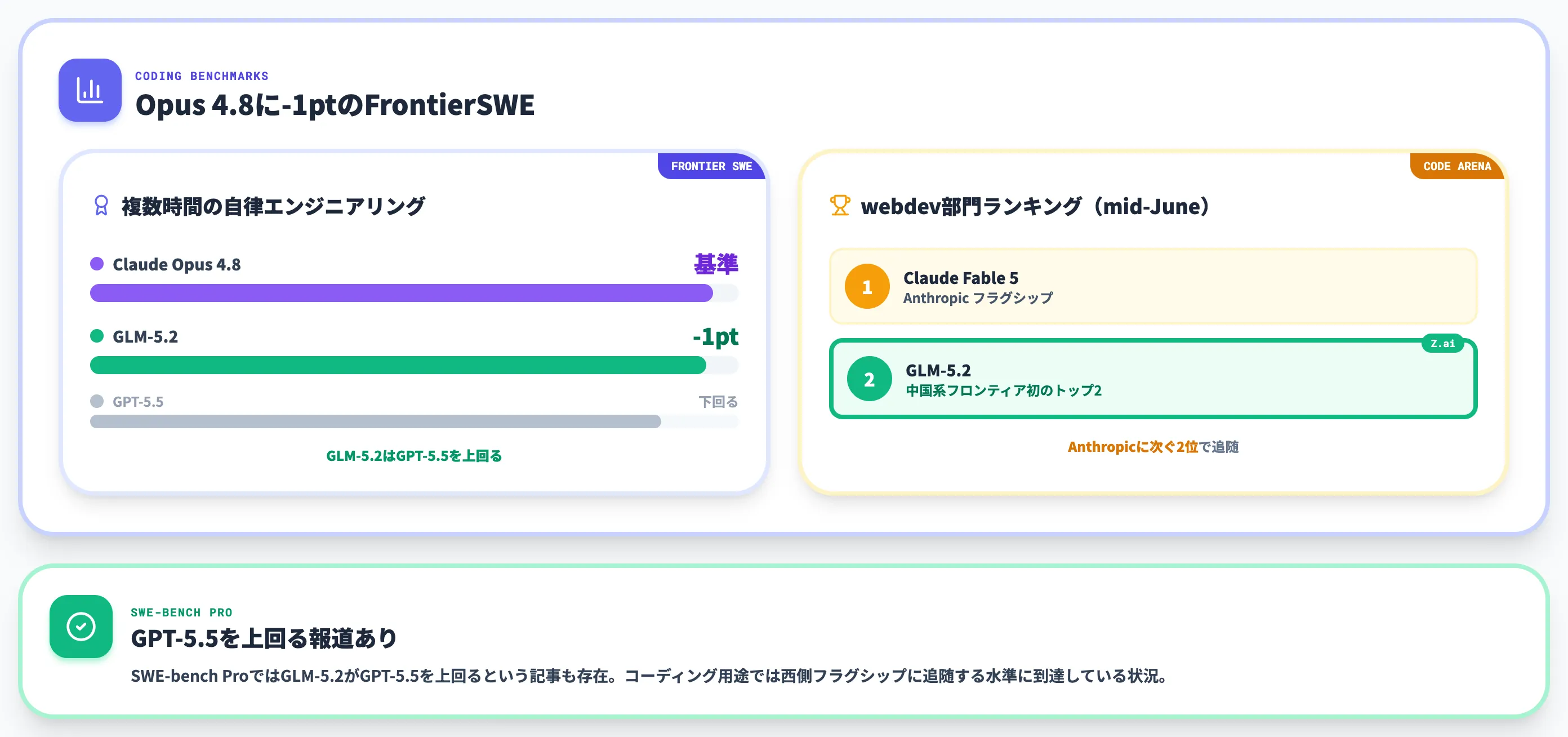
Task: Click the green checkmark icon beside SWE-Bench Pro
Action: 81,626
